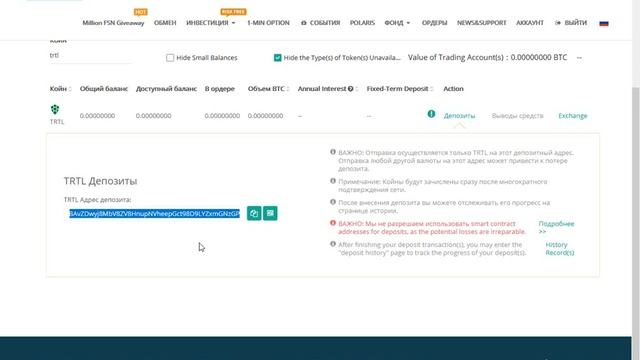Enable Hide Small Balances checkbox
Screen dimensions: 640x360
point(170,58)
